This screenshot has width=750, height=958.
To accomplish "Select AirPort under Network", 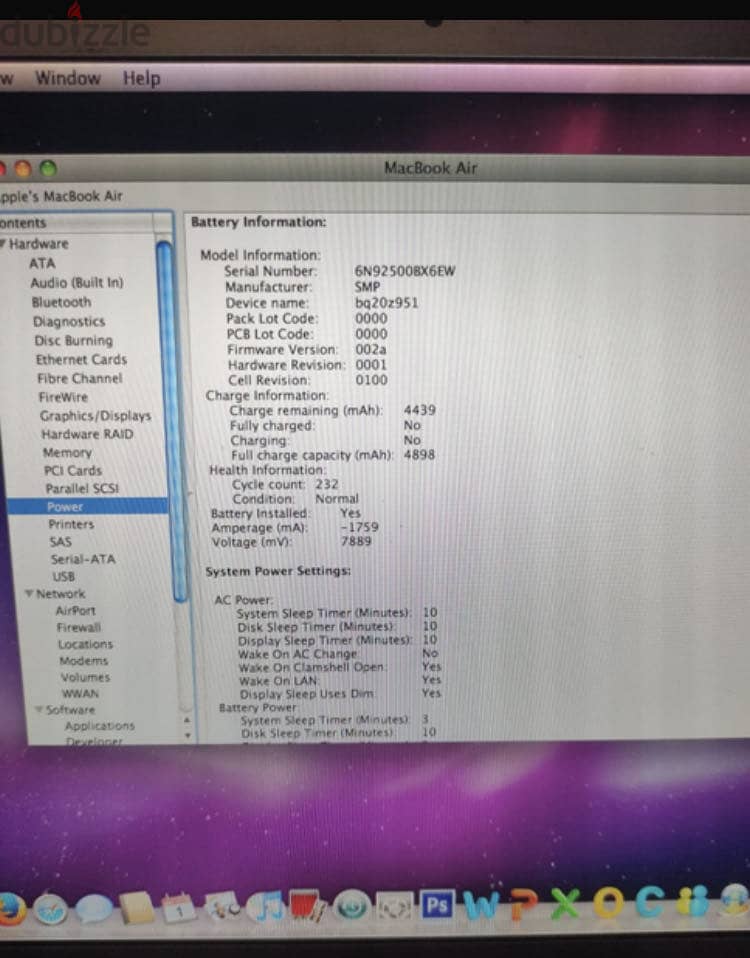I will point(75,610).
